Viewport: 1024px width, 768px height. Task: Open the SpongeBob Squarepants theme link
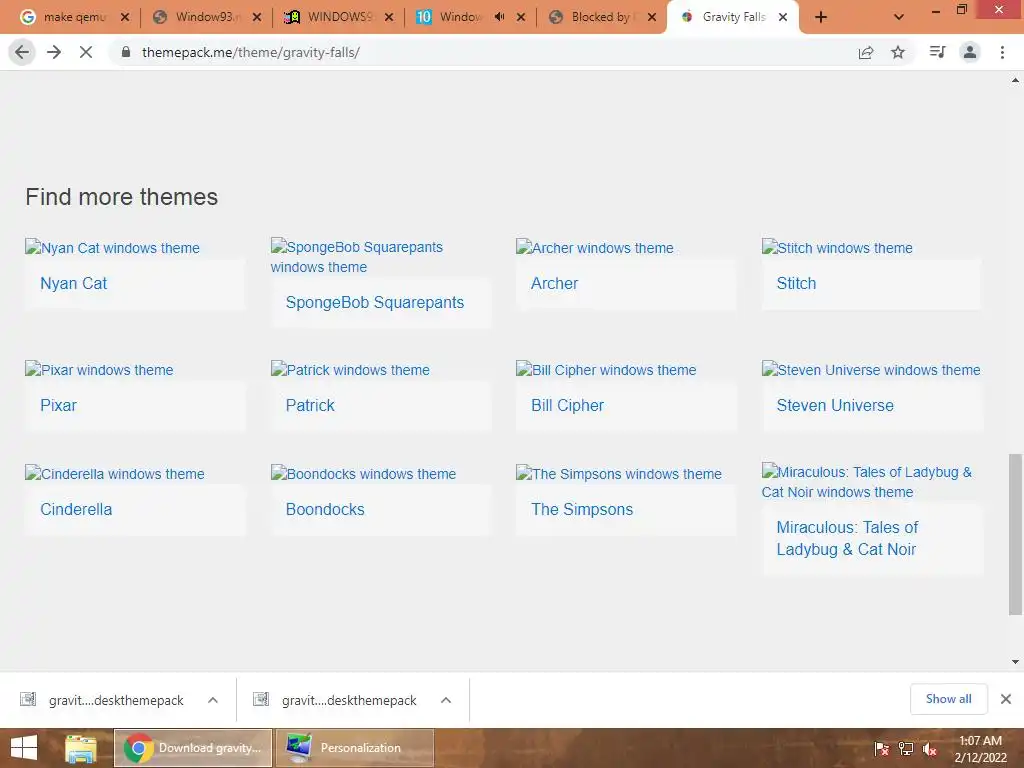(375, 302)
